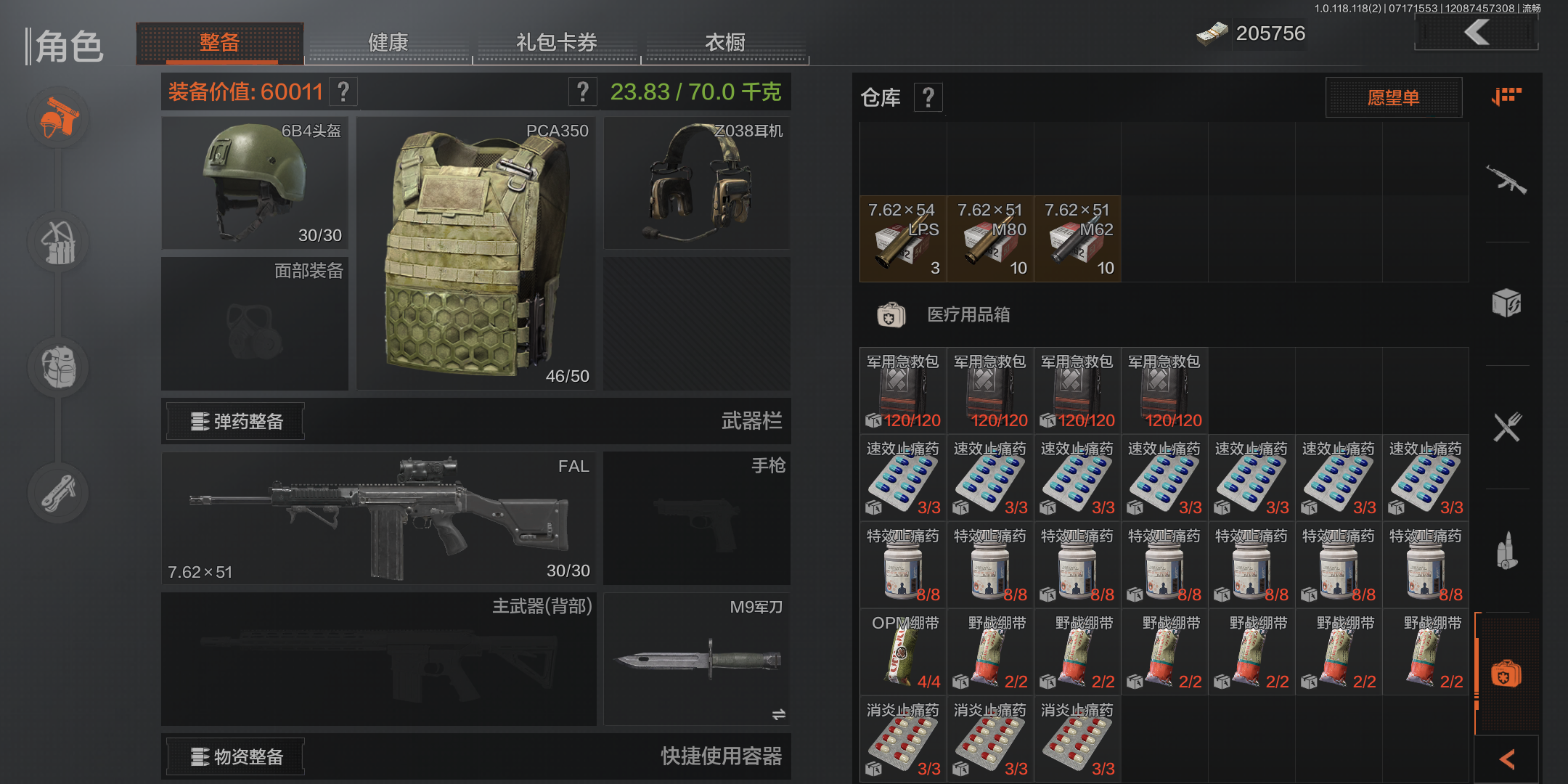Select the 6B4头盔 helmet slot

click(x=255, y=183)
